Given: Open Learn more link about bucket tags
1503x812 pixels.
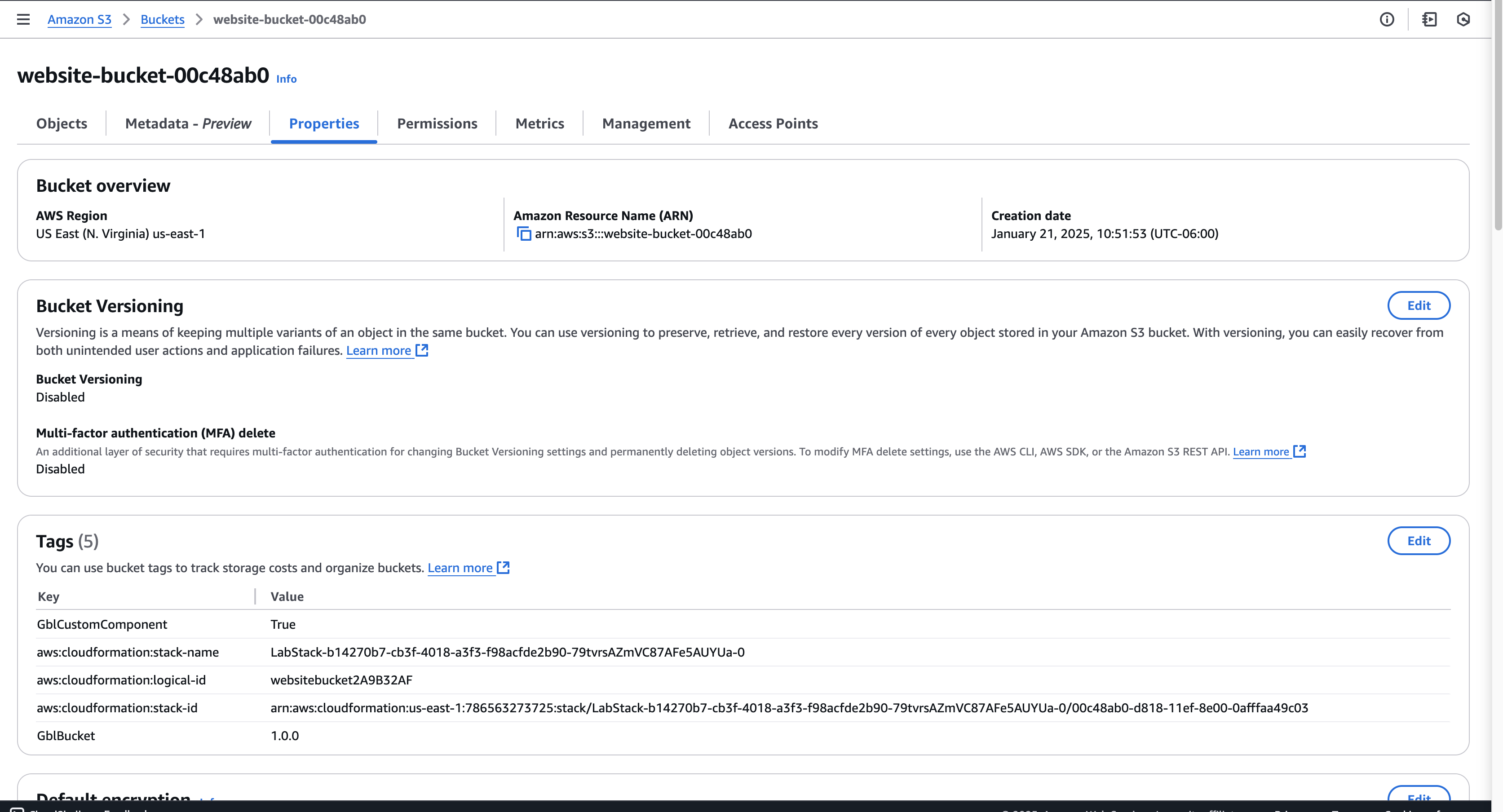Looking at the screenshot, I should (x=460, y=568).
